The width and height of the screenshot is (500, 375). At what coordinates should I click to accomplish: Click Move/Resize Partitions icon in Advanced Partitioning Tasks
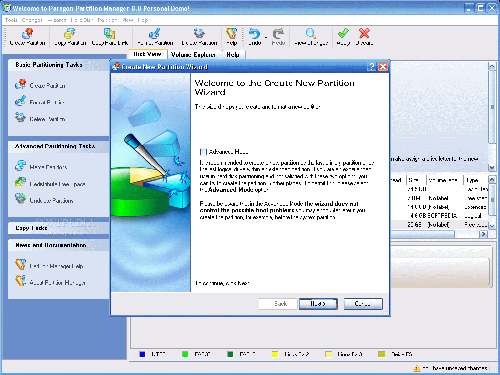coord(20,166)
